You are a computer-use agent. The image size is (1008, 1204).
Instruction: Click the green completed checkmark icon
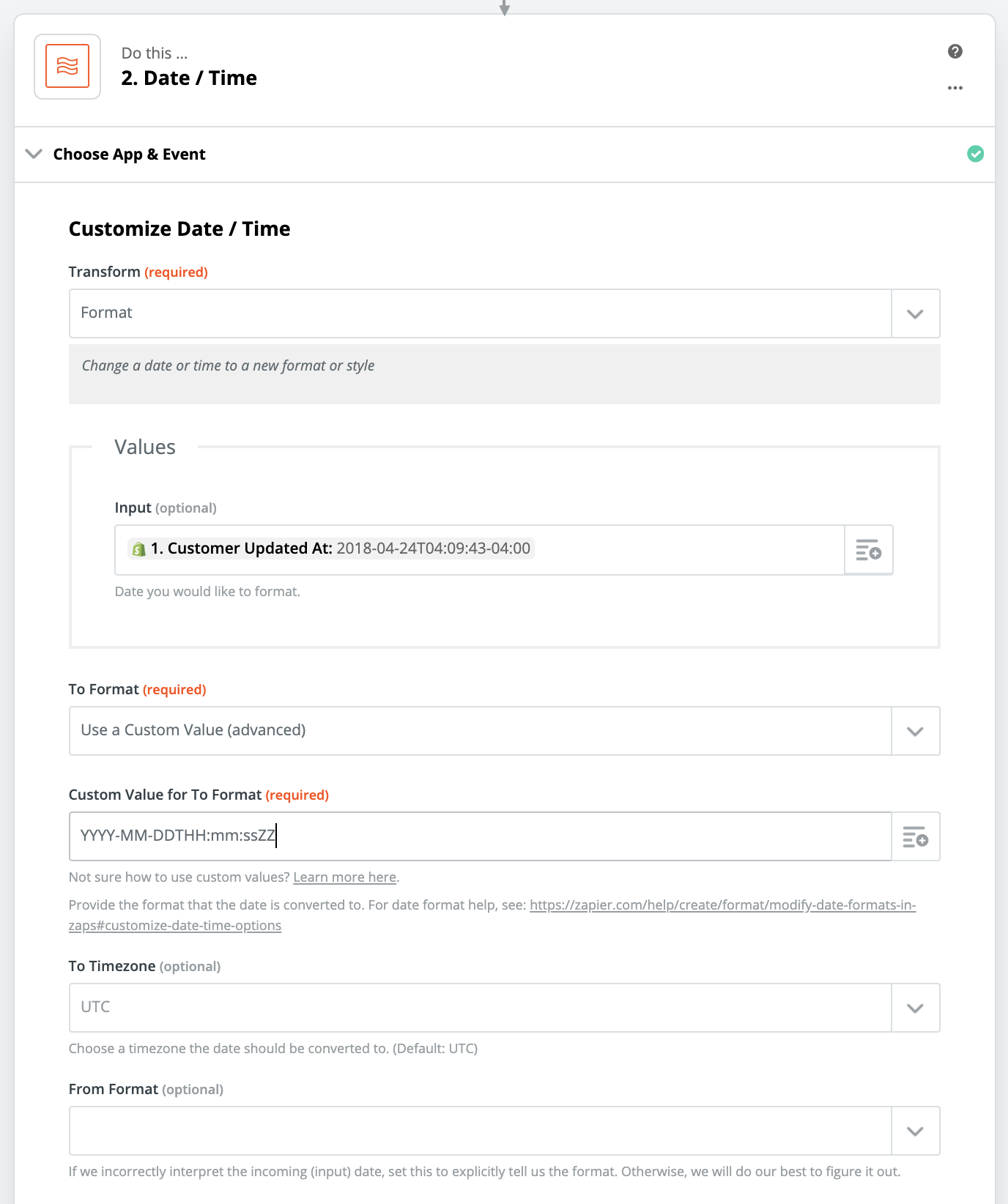tap(975, 154)
